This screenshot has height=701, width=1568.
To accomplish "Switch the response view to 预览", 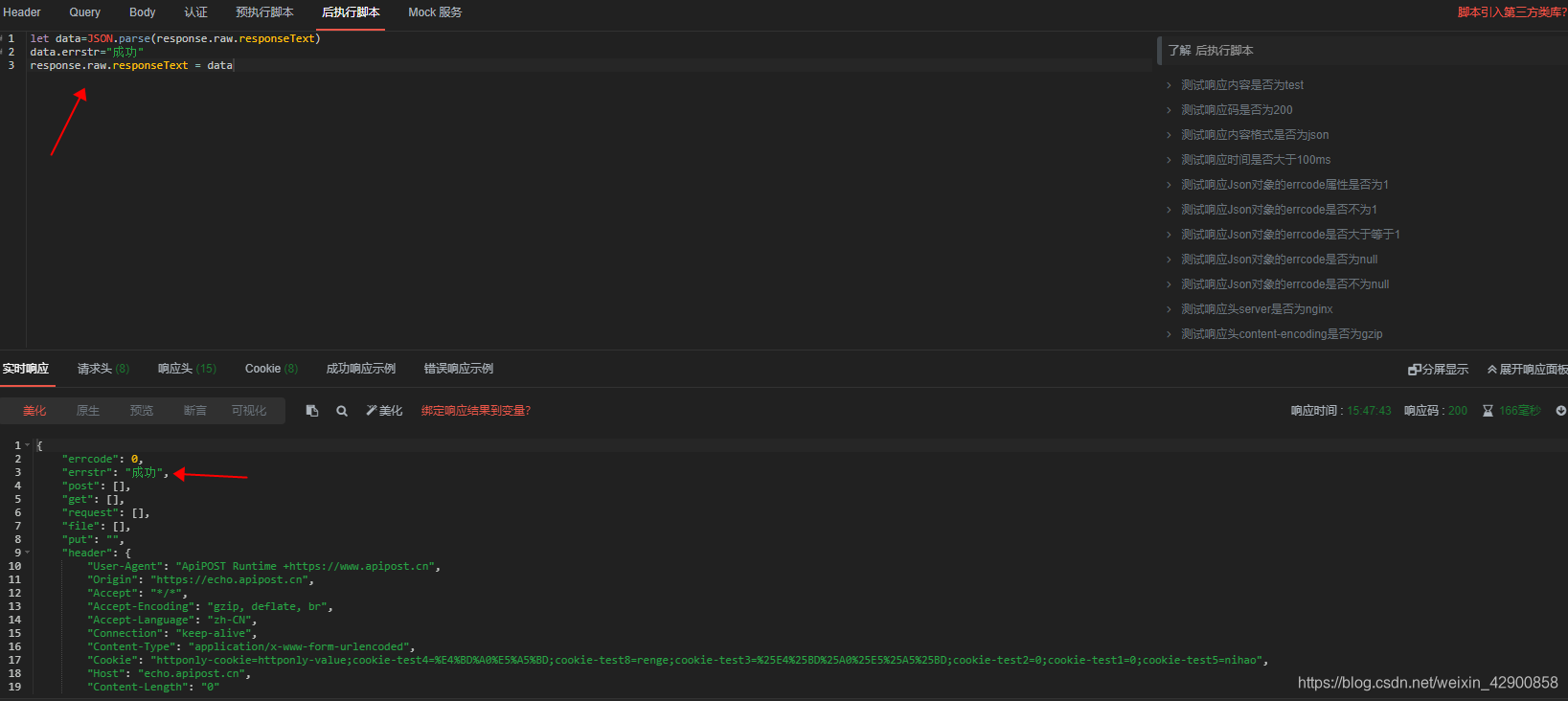I will point(142,411).
